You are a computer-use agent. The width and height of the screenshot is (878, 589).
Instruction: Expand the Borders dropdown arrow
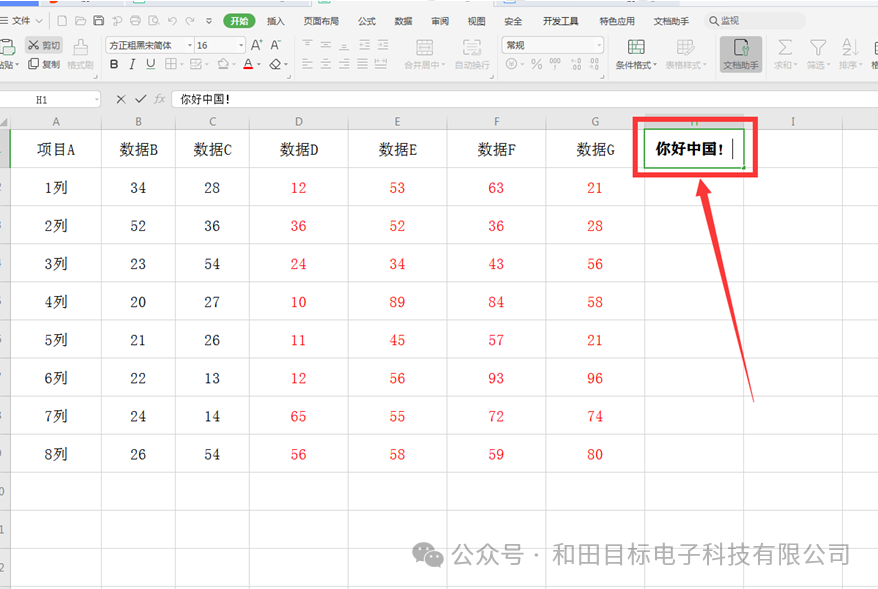point(182,64)
